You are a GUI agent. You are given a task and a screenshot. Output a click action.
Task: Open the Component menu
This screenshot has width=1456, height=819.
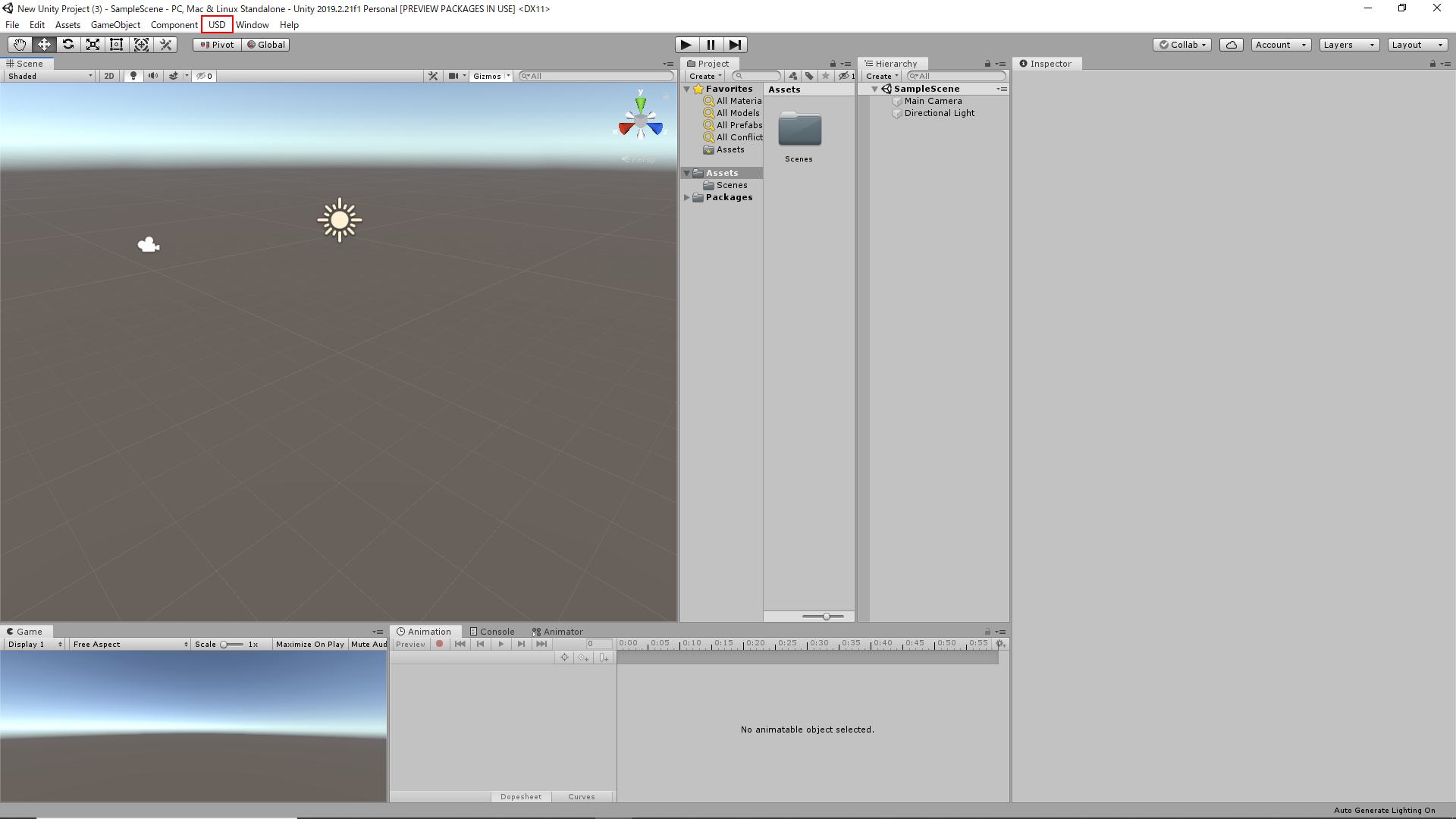point(174,24)
